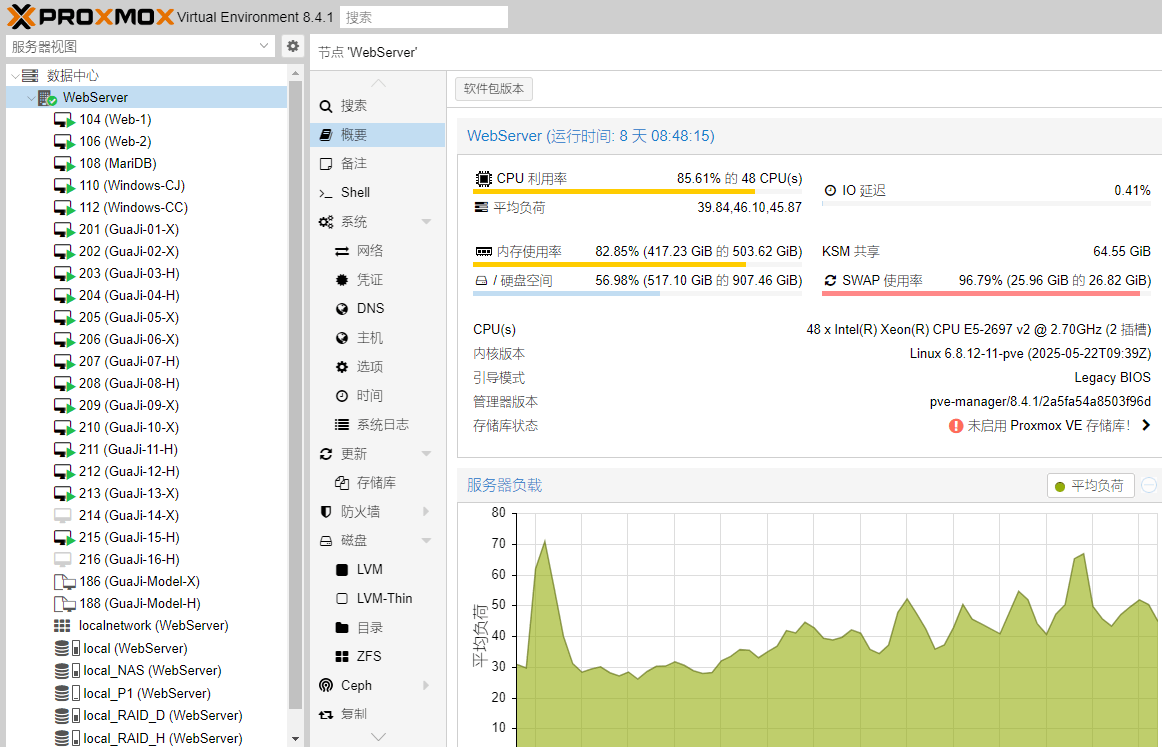The width and height of the screenshot is (1162, 747).
Task: Open the 服务器视图 view dropdown
Action: coord(264,46)
